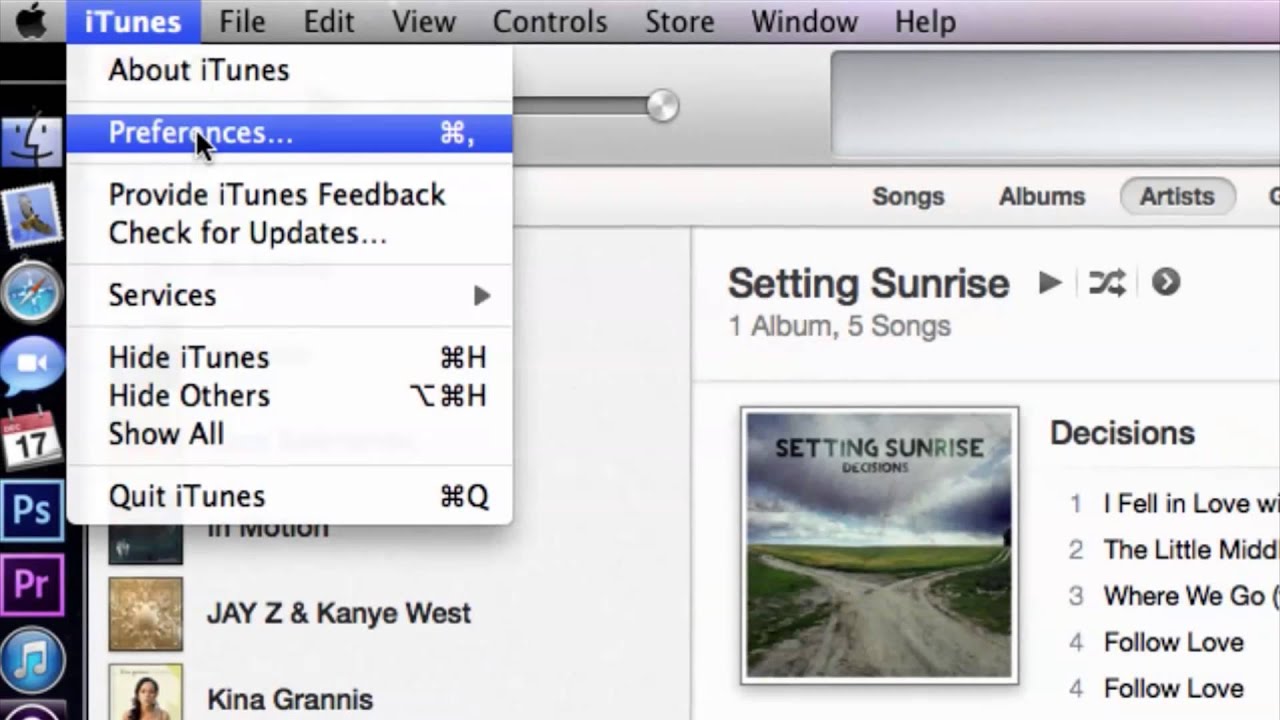Open the View menu
The image size is (1280, 720).
tap(424, 21)
